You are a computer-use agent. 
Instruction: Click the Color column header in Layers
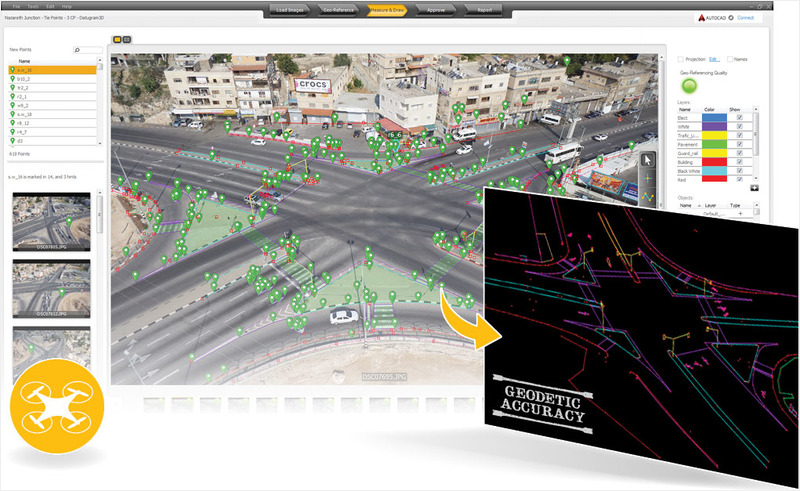[709, 110]
